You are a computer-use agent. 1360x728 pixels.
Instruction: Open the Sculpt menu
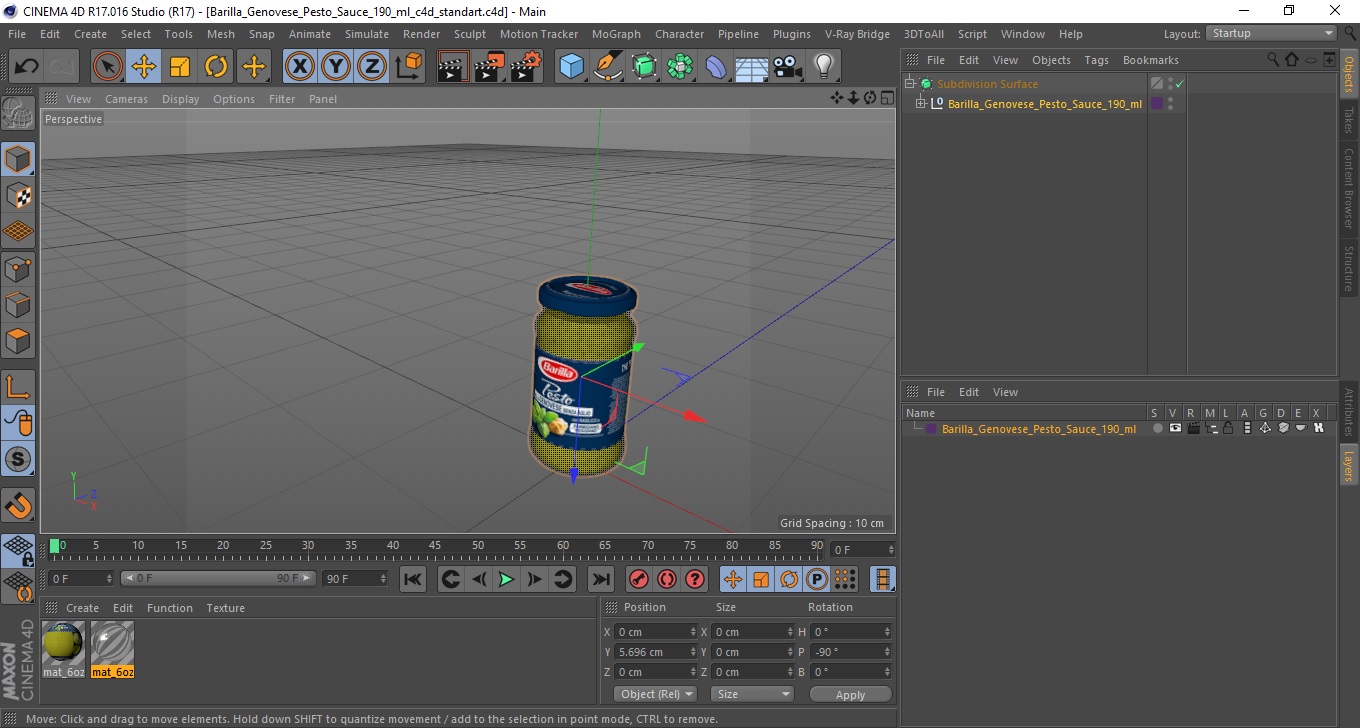[469, 34]
